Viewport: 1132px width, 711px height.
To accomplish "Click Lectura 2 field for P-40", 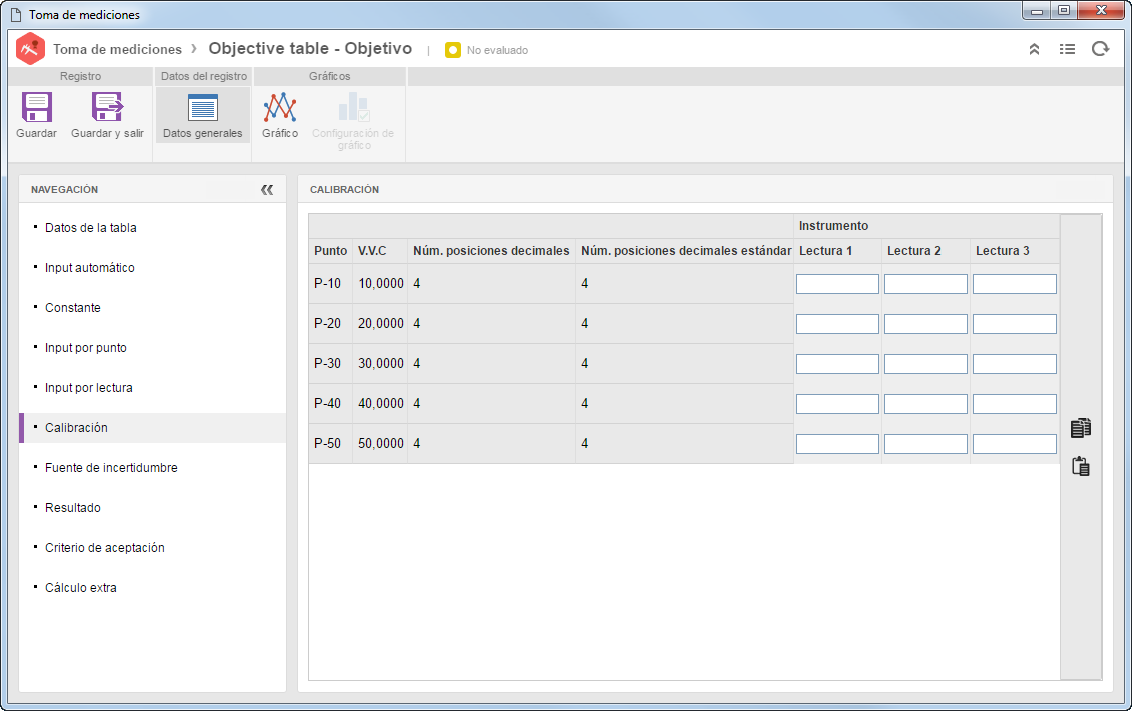I will point(926,404).
